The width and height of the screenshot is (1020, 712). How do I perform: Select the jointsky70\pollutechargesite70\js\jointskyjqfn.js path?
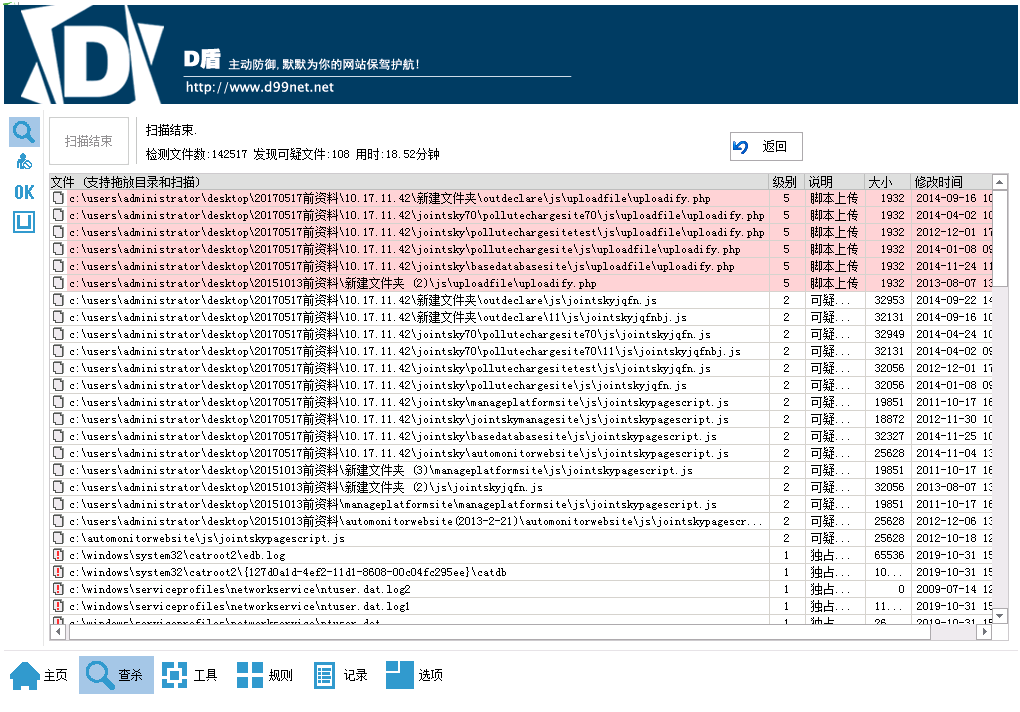click(390, 334)
